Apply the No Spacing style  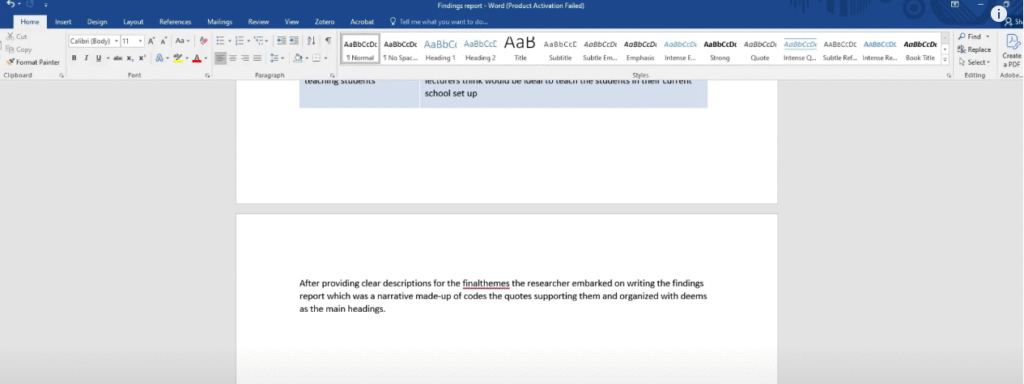click(x=400, y=49)
